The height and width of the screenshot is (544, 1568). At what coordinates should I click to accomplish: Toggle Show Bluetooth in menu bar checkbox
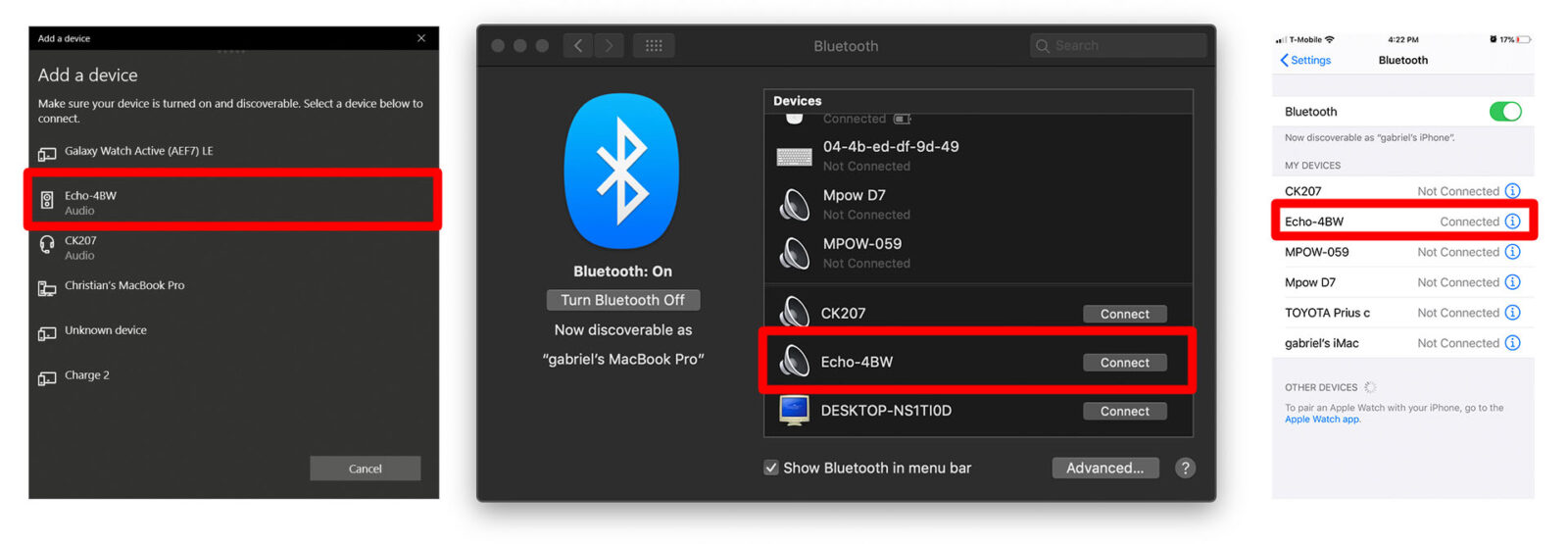point(771,468)
